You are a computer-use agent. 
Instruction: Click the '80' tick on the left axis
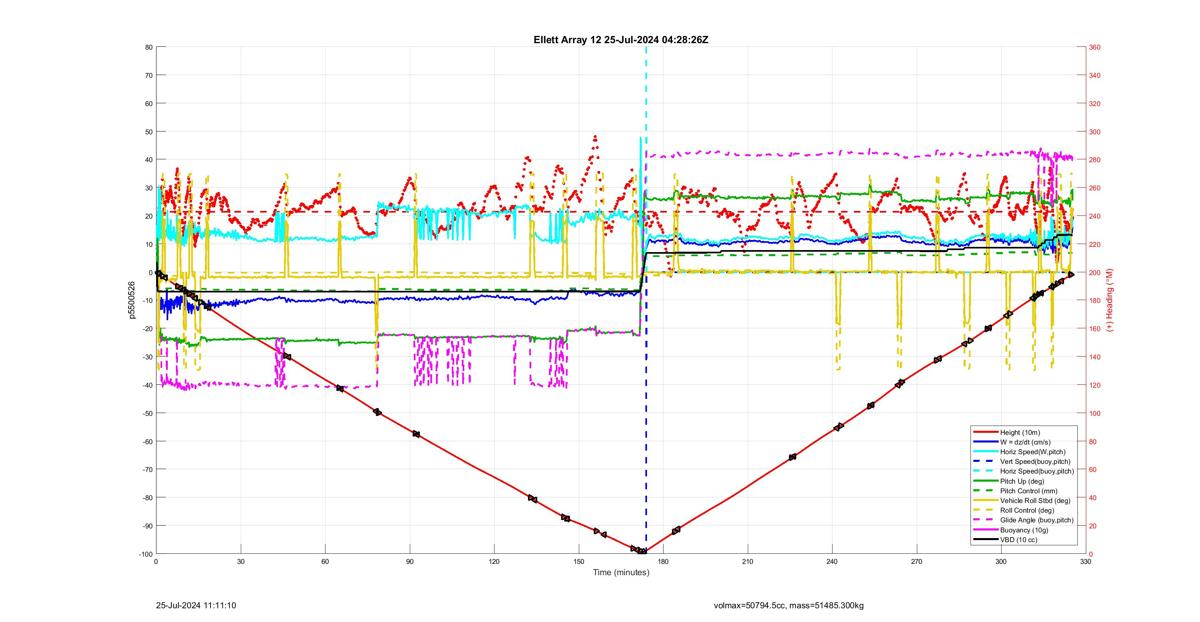[147, 47]
